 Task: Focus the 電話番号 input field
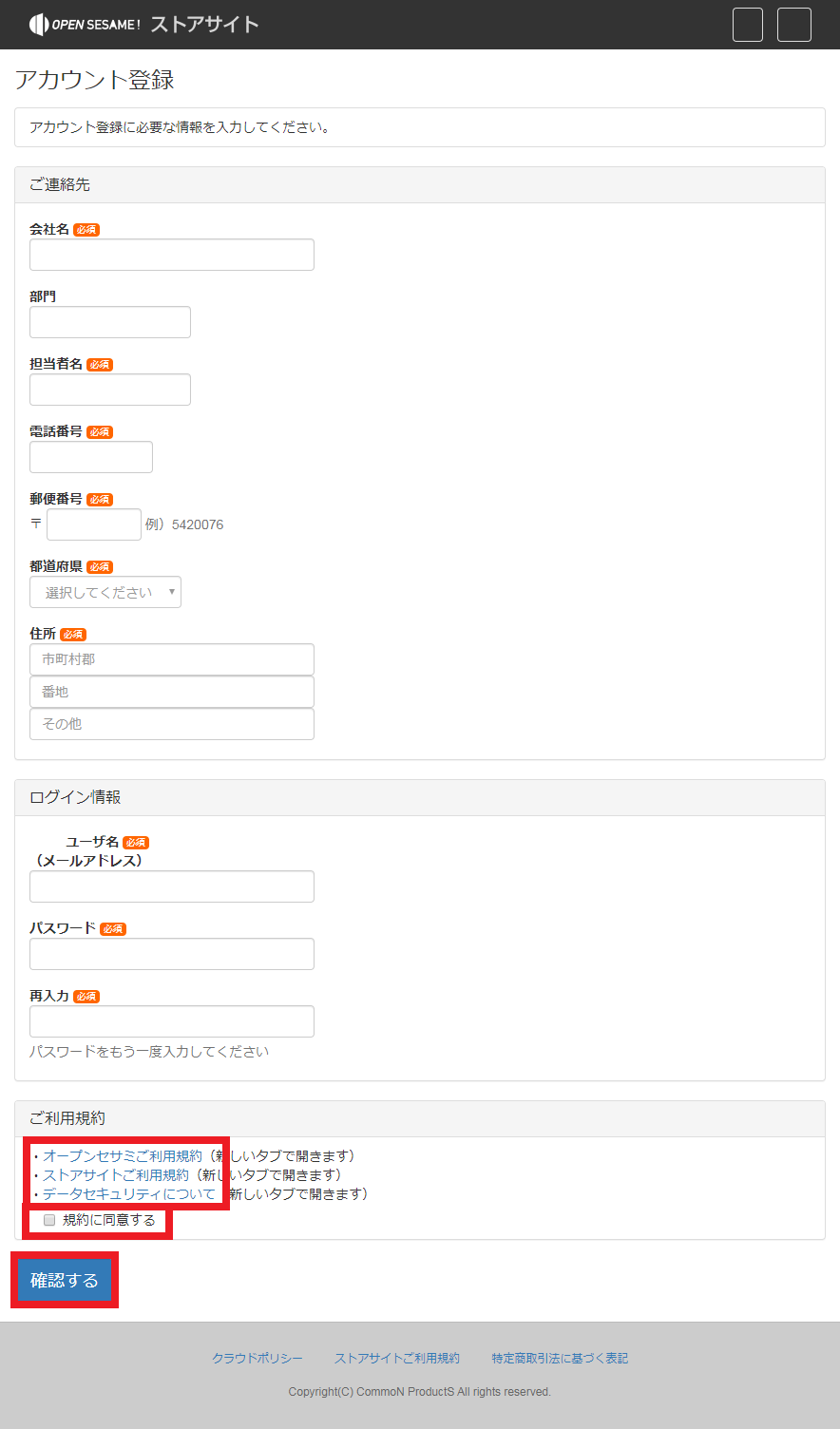pos(91,457)
